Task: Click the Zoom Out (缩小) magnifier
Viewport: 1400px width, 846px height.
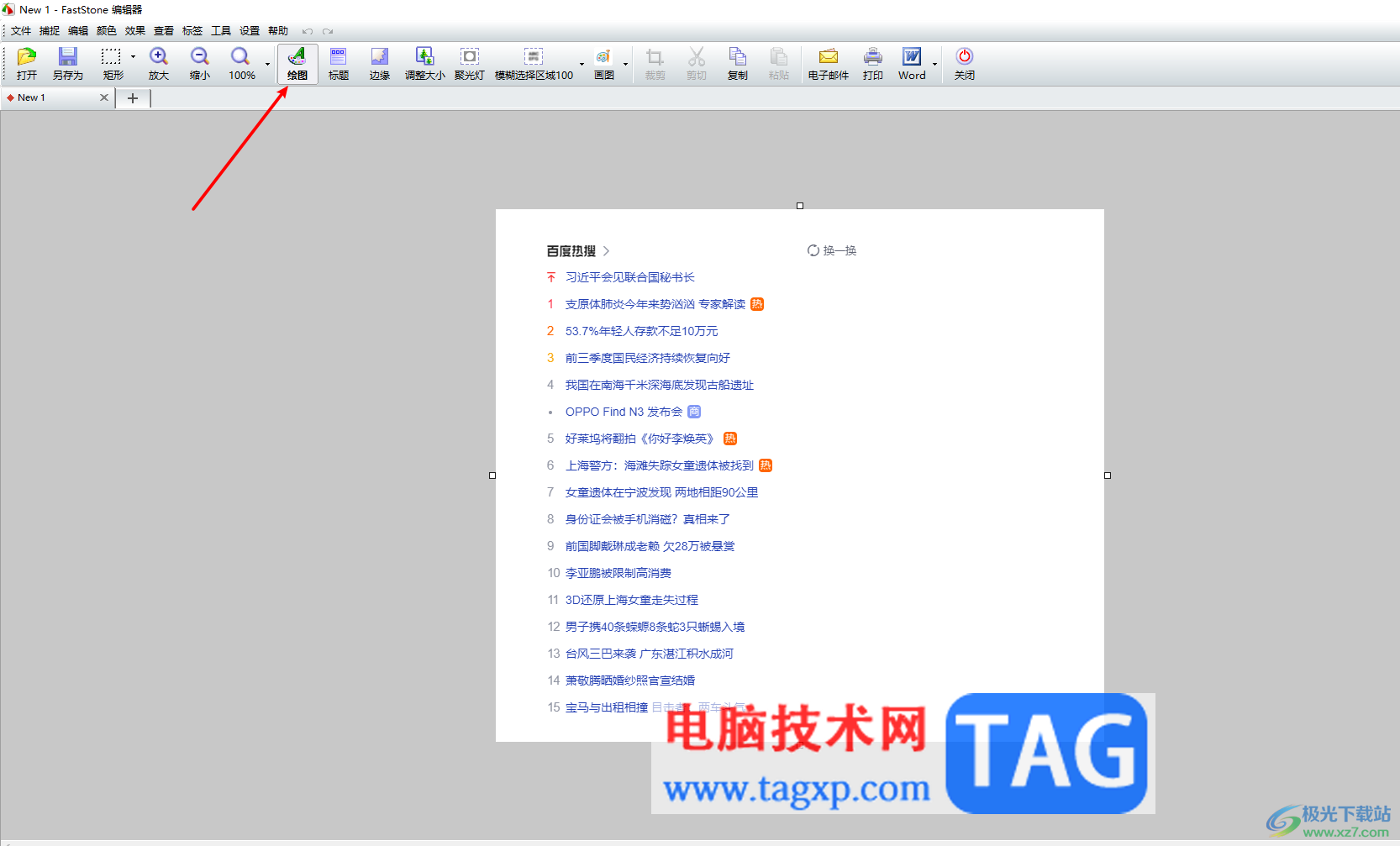Action: click(199, 56)
